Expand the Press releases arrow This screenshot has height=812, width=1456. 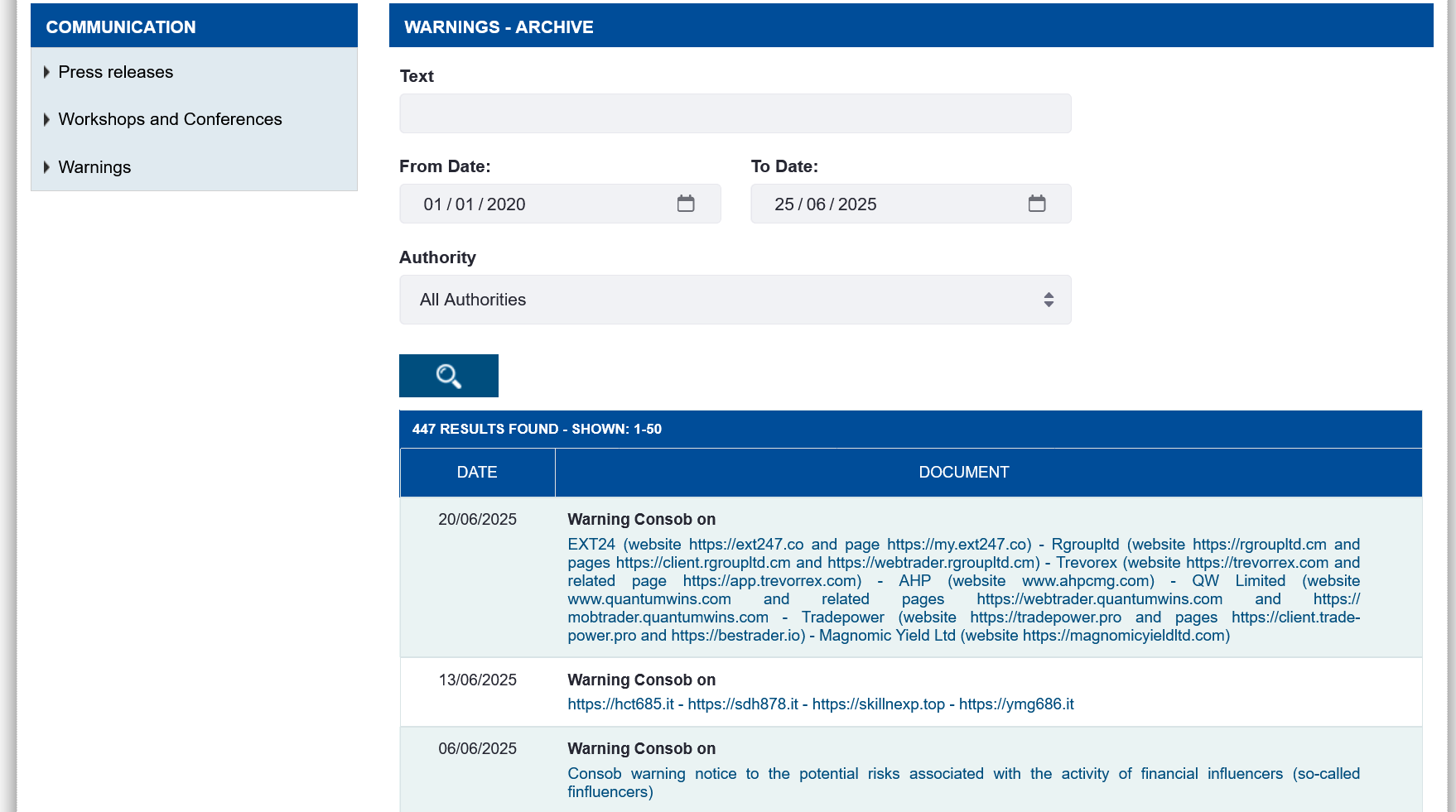tap(46, 72)
